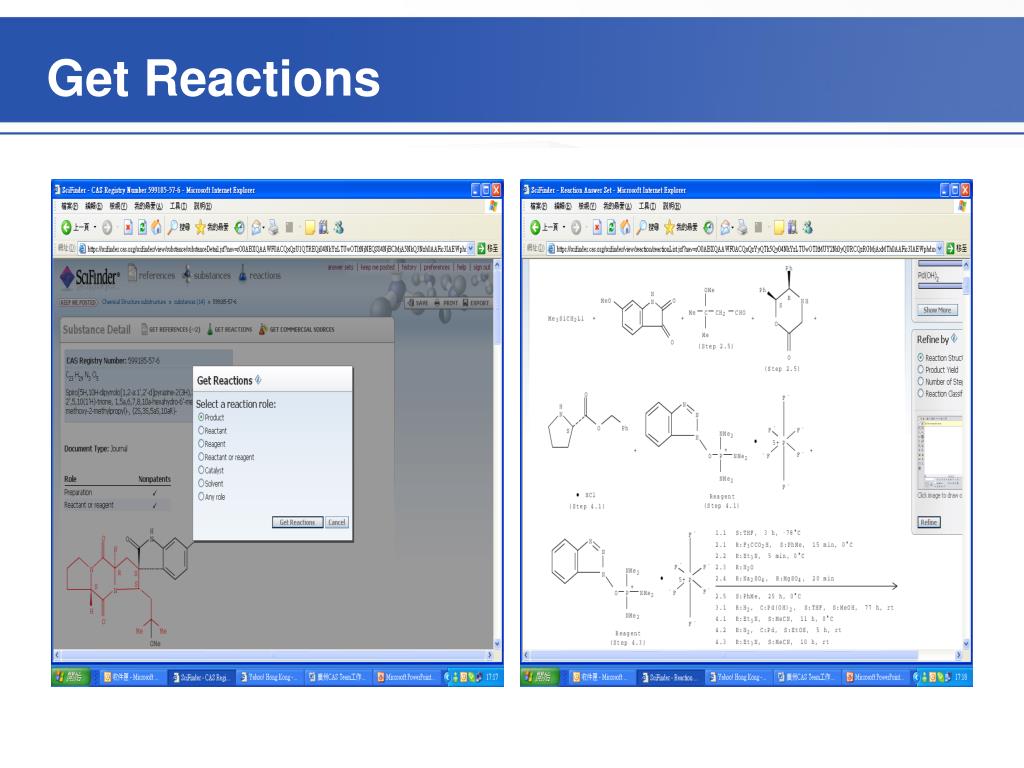Click Messenger icon in CAS Registry window toolbar
Viewport: 1024px width, 768px height.
(338, 227)
